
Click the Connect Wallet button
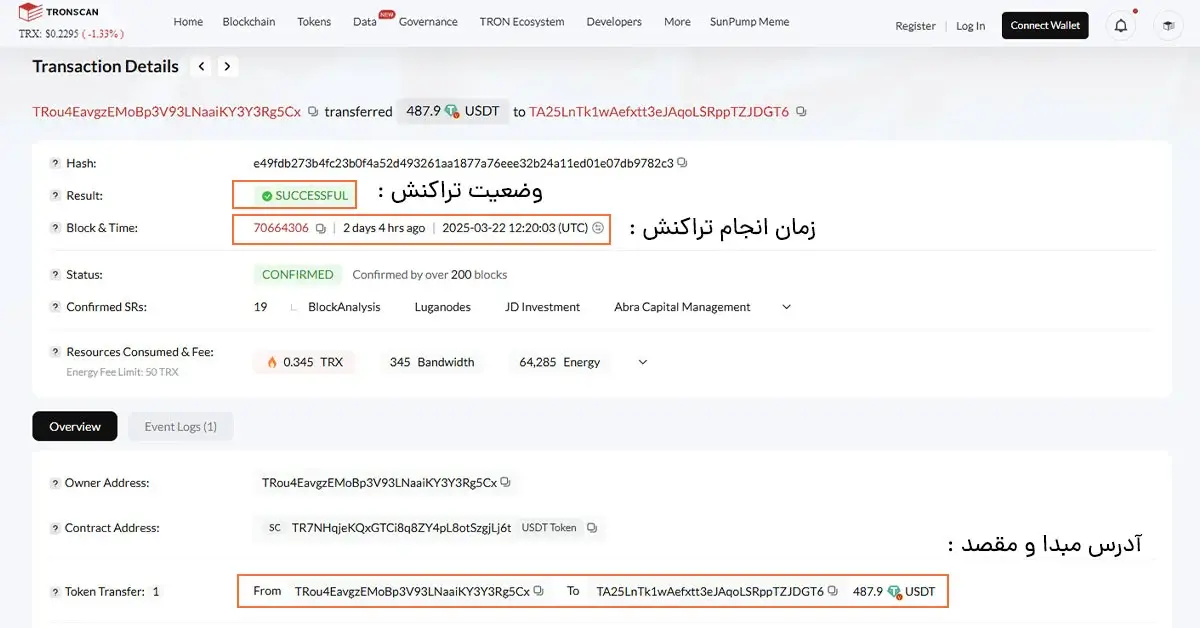pos(1045,25)
